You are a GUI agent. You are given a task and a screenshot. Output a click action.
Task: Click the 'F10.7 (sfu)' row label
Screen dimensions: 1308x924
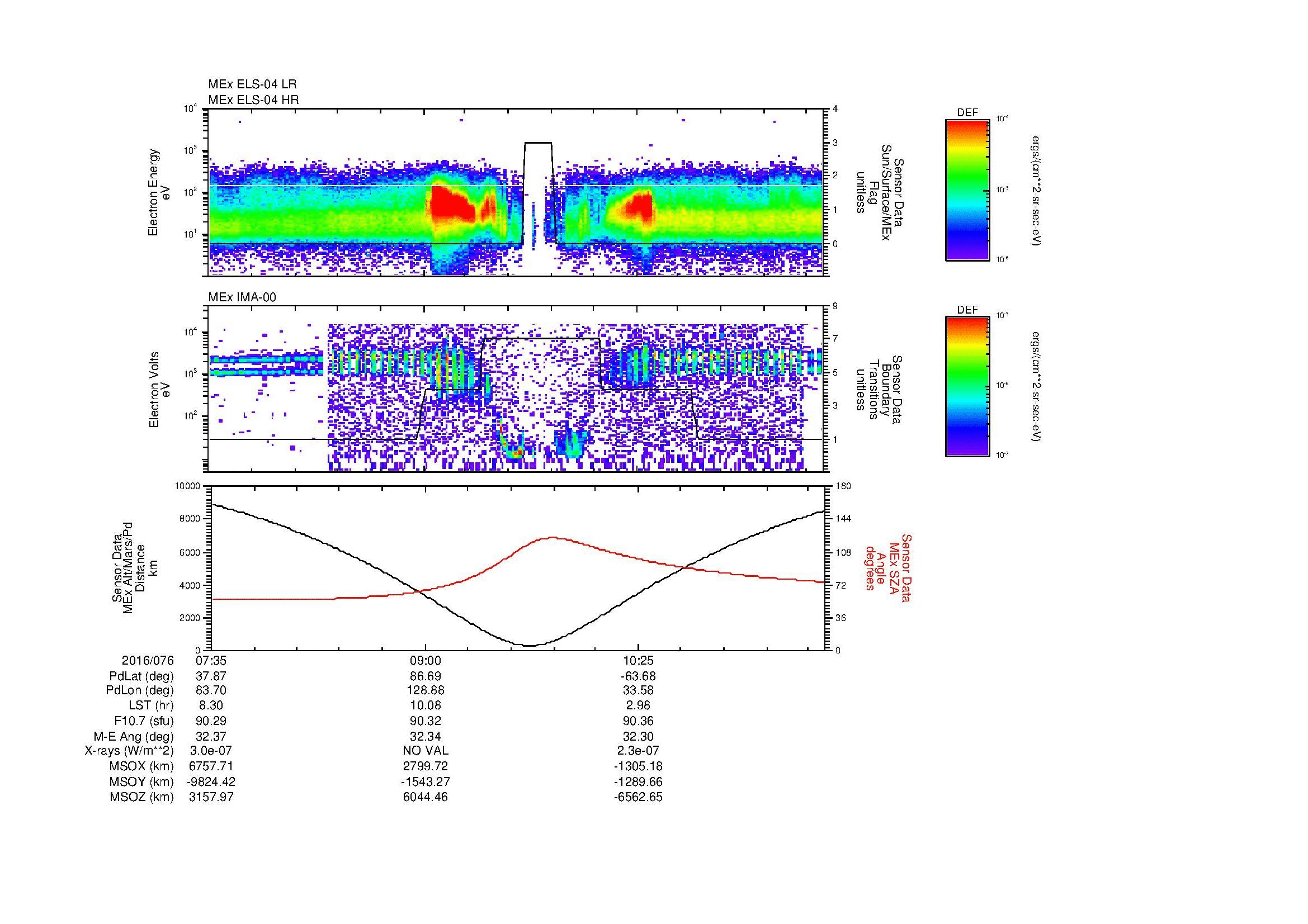(x=144, y=721)
